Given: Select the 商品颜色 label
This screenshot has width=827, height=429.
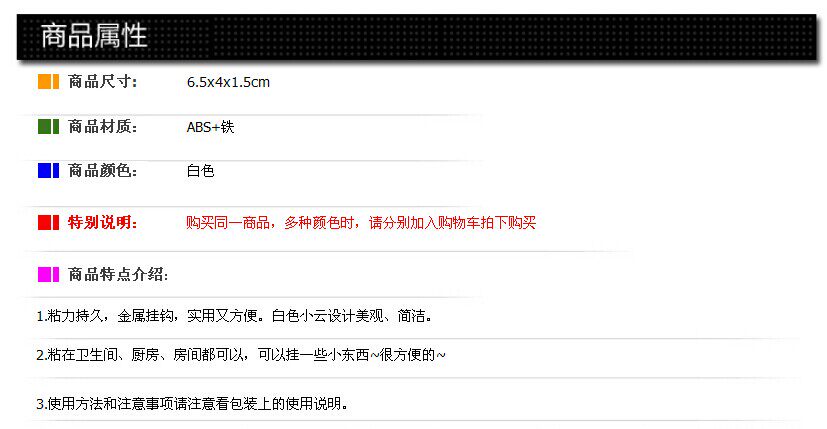Looking at the screenshot, I should coord(103,170).
